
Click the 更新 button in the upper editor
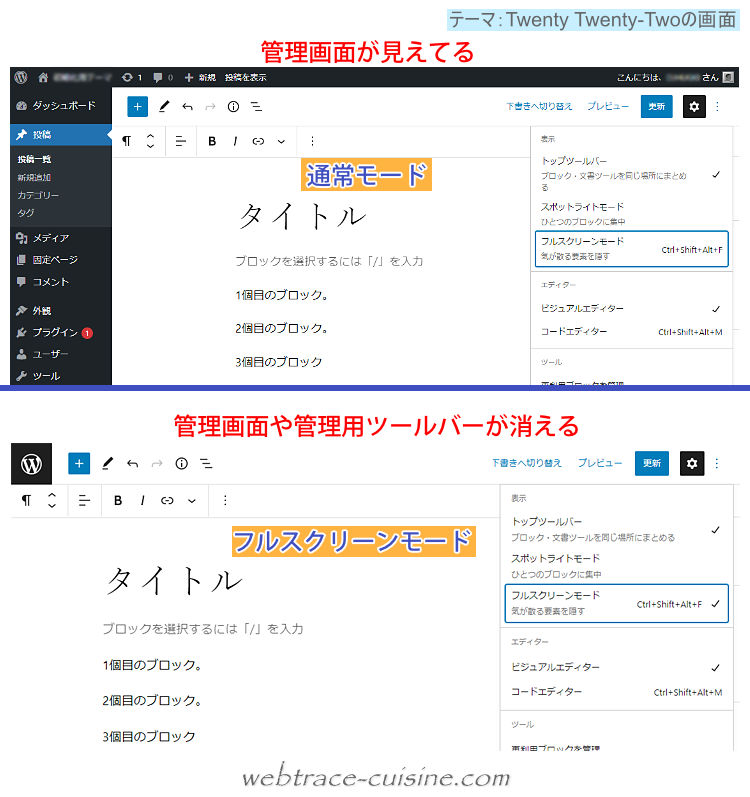click(x=657, y=106)
